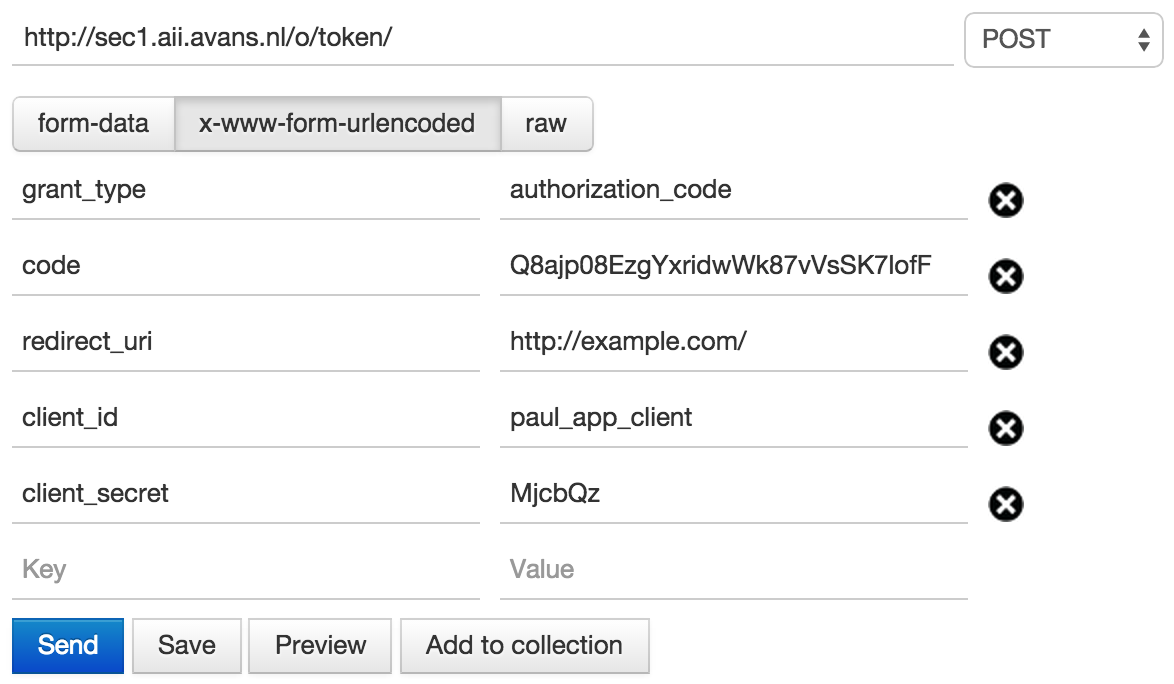The height and width of the screenshot is (684, 1174).
Task: Click Add to collection
Action: click(524, 646)
